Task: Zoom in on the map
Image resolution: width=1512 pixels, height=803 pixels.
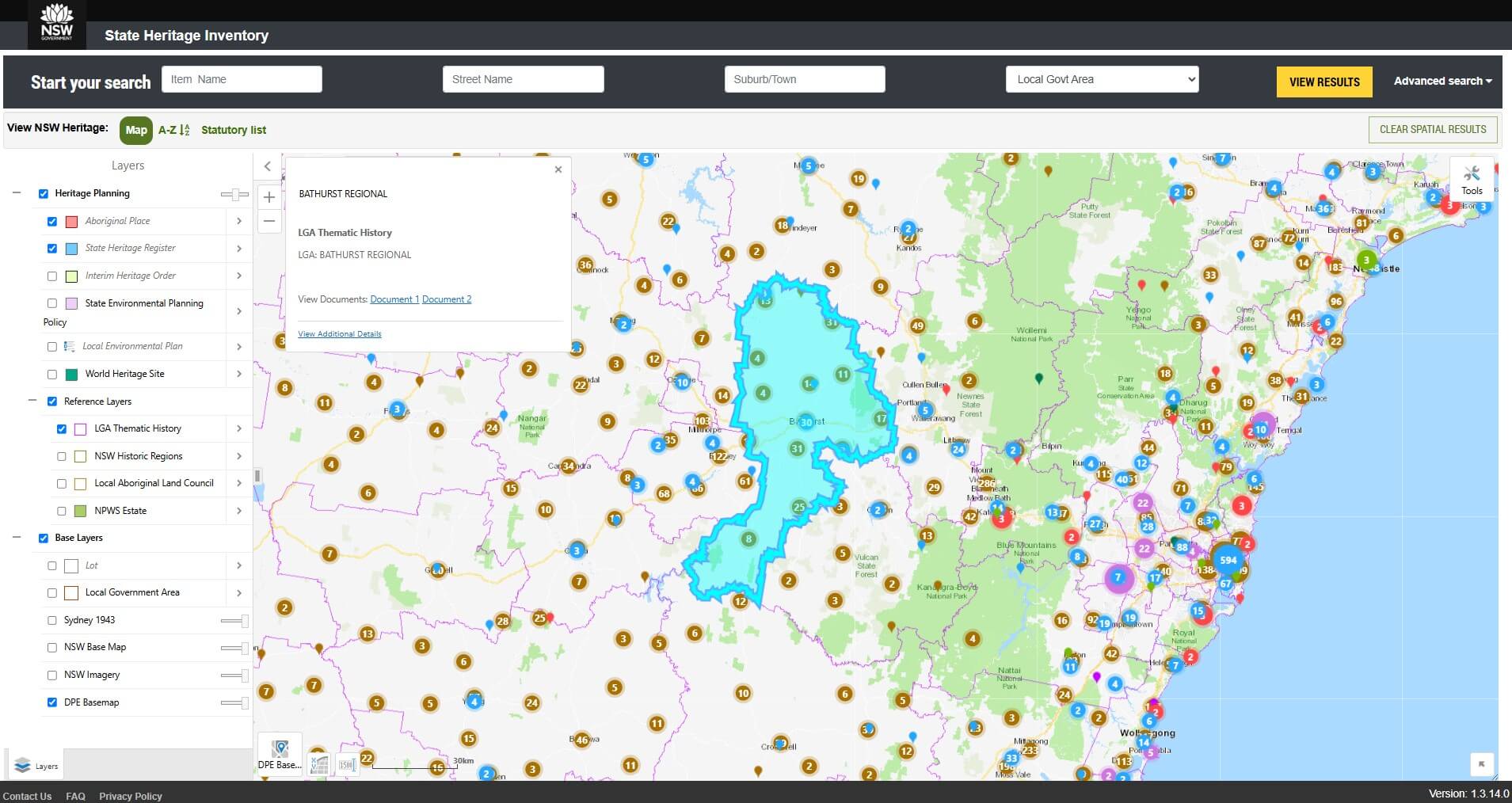Action: coord(269,197)
